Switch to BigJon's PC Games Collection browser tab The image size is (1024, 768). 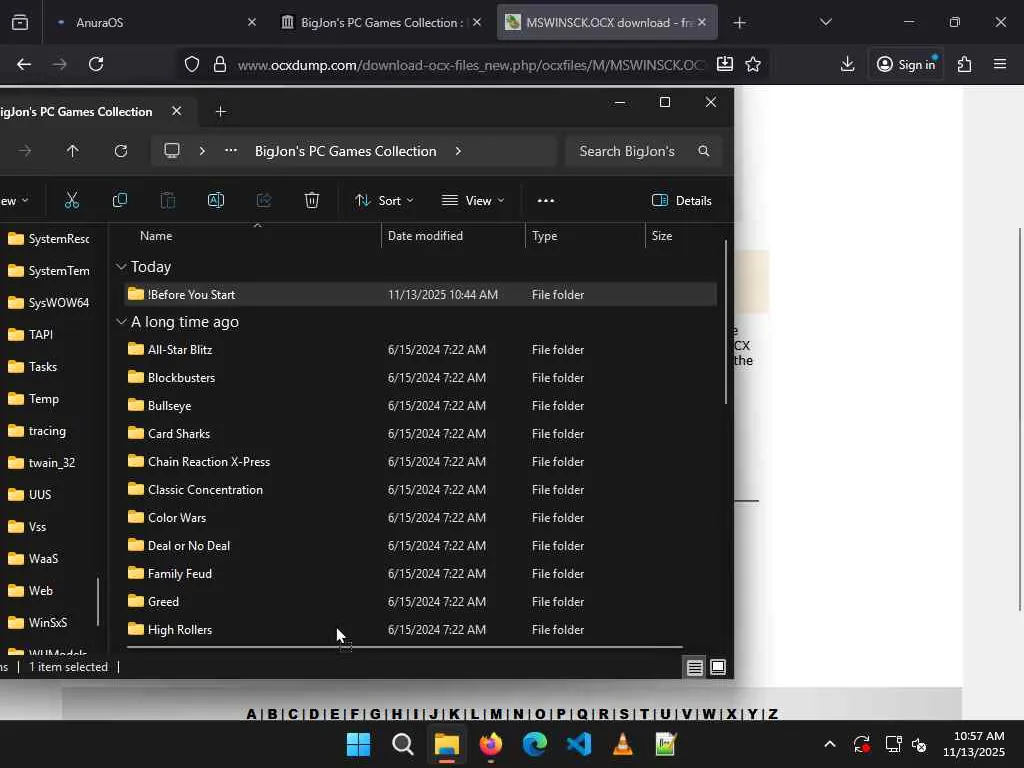[x=381, y=22]
